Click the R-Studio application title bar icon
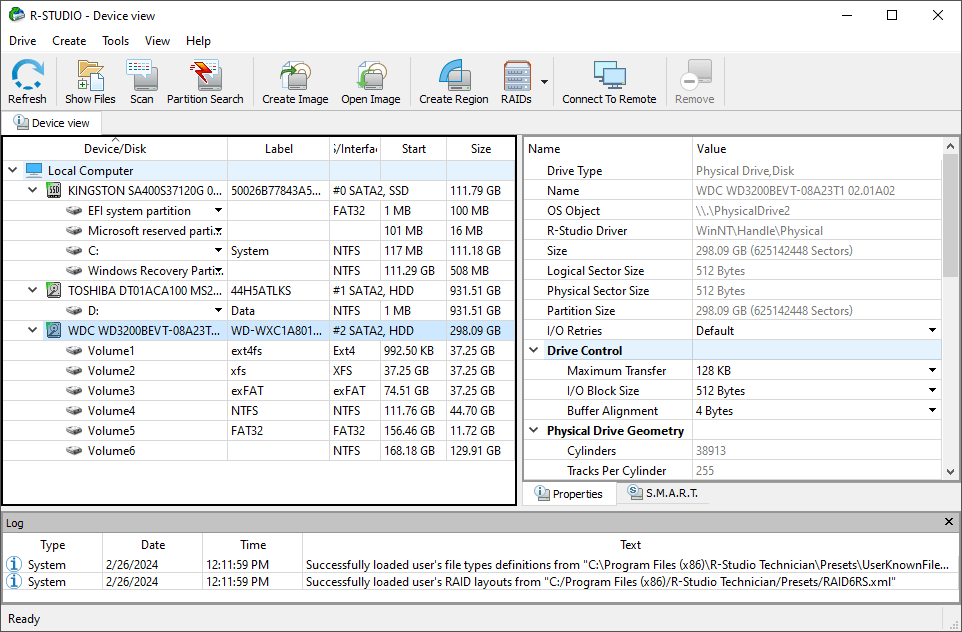 (17, 15)
